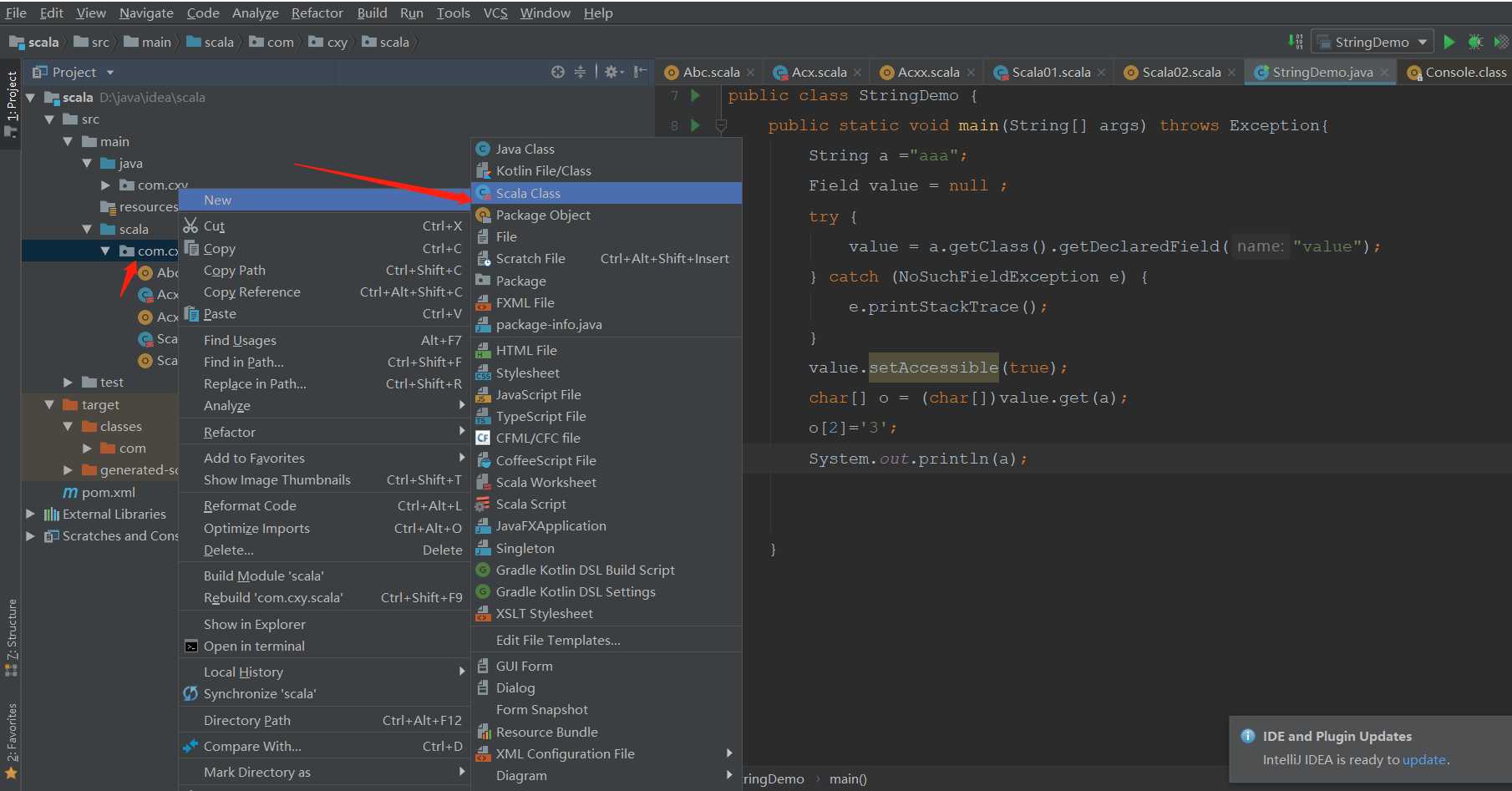The height and width of the screenshot is (791, 1512).
Task: Click the run gutter arrow beside main method
Action: coord(695,125)
